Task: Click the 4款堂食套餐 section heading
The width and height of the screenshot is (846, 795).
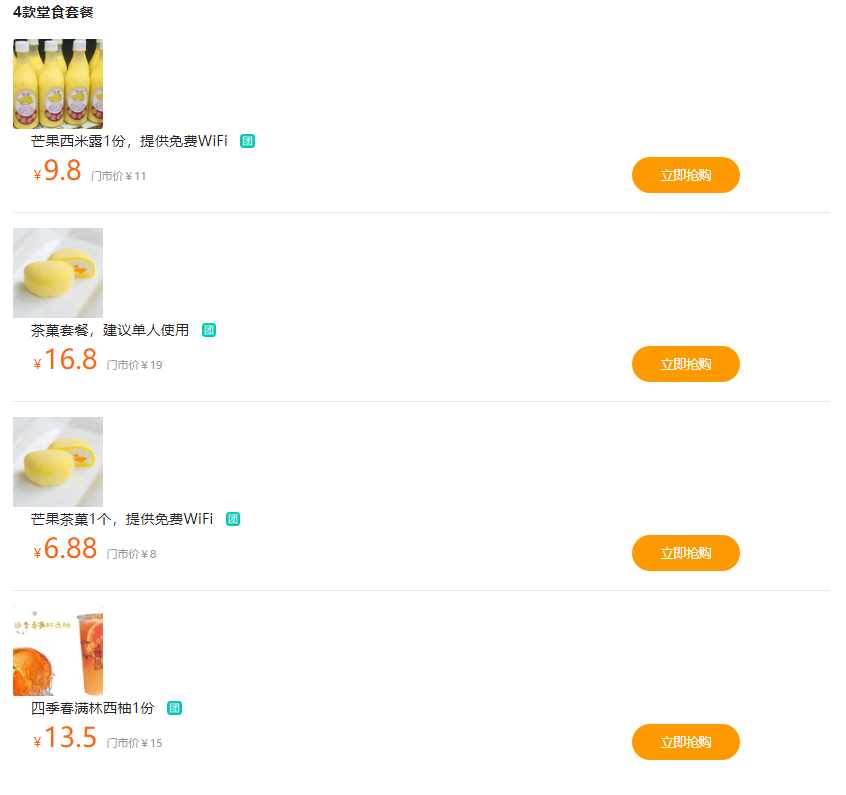Action: [x=53, y=13]
